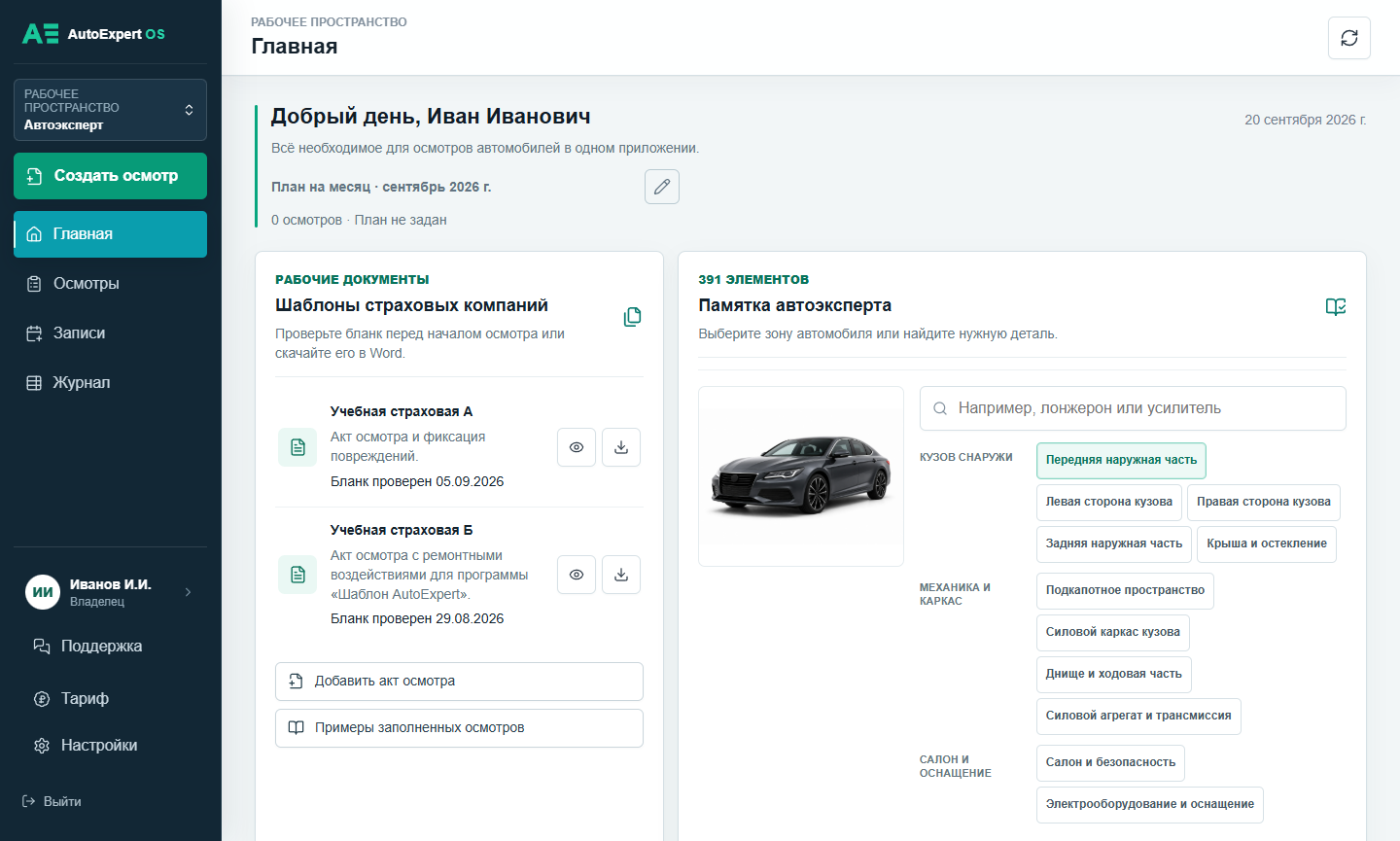
Task: Go to the Главная page
Action: coord(110,234)
